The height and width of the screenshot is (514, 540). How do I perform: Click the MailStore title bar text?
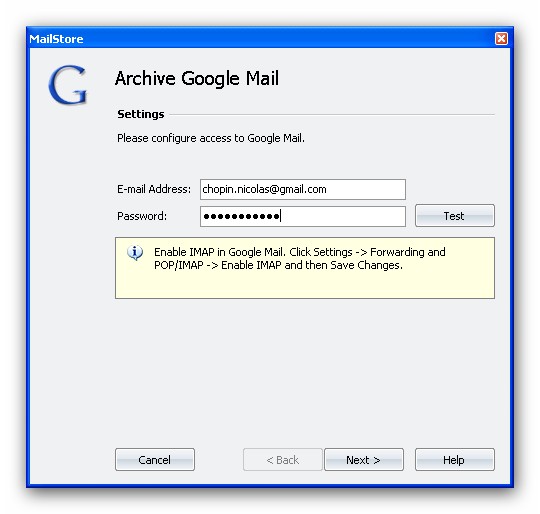click(x=56, y=39)
